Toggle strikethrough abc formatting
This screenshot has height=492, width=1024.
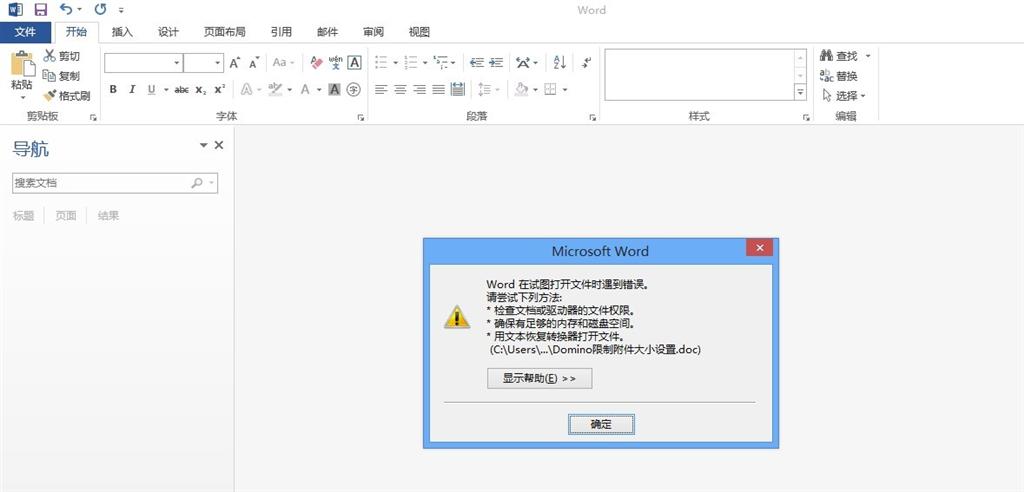pyautogui.click(x=182, y=90)
